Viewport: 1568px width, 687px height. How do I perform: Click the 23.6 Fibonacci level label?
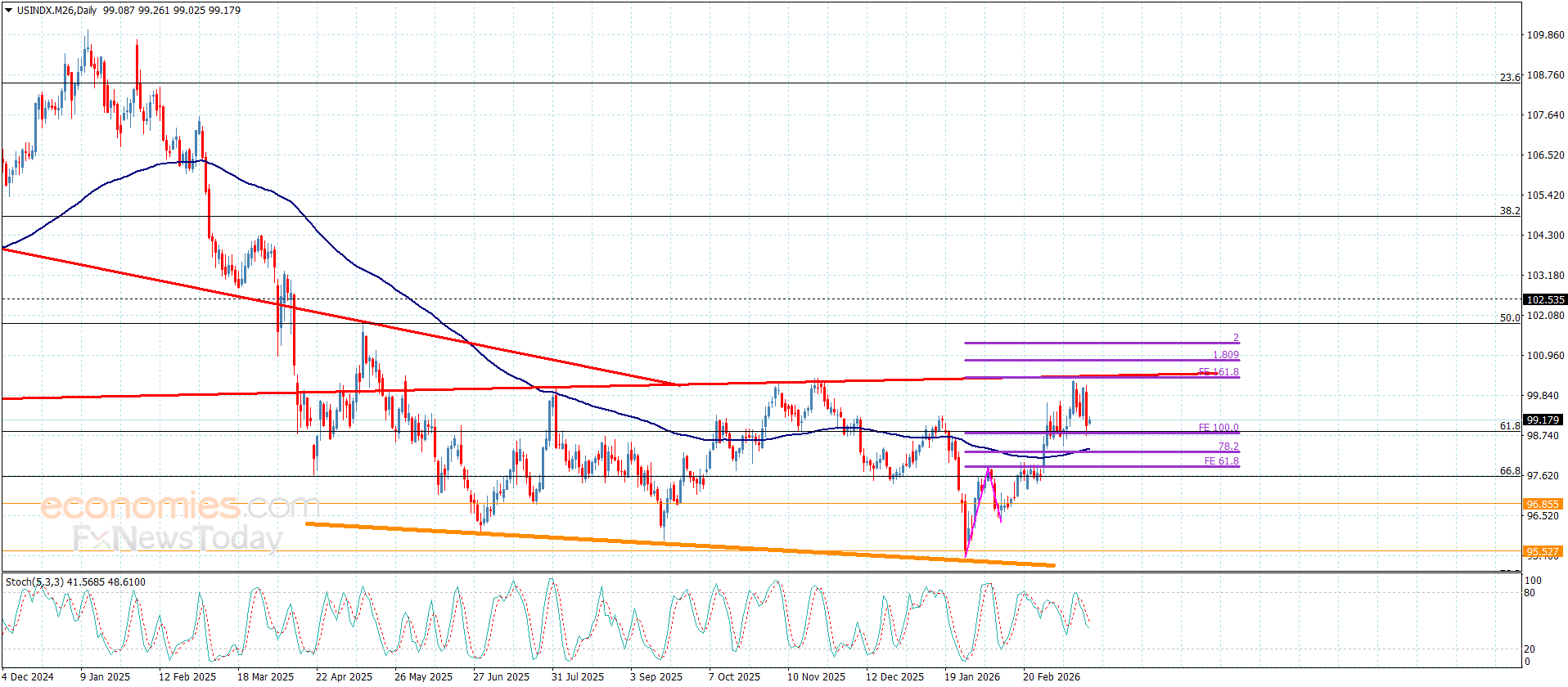1510,78
